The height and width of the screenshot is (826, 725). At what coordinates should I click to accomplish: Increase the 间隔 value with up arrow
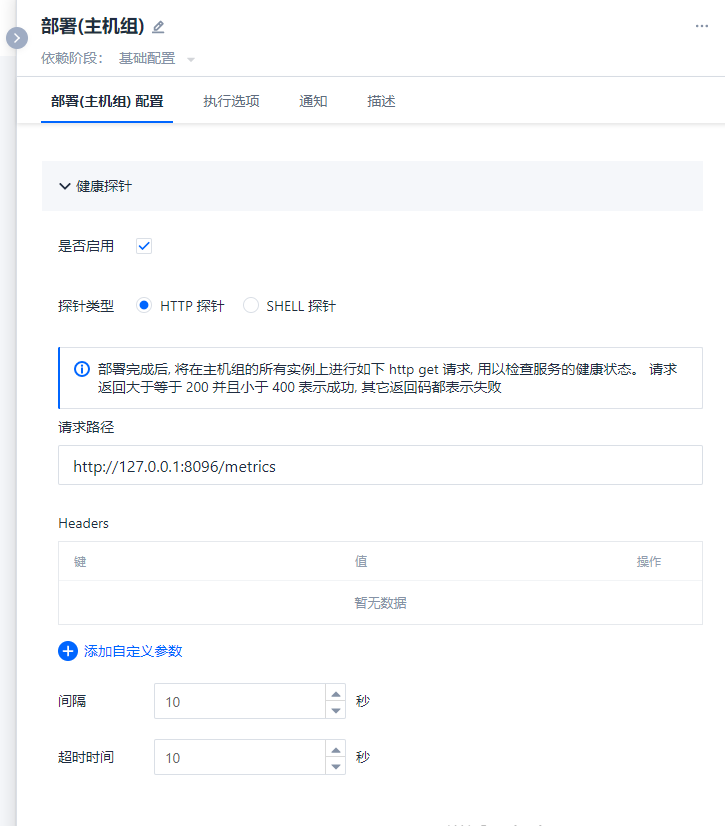[336, 693]
